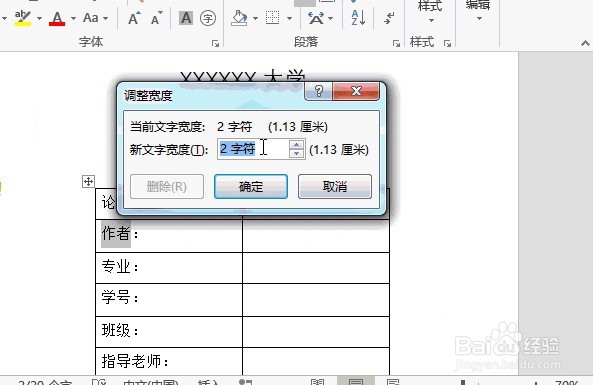Viewport: 593px width, 385px height.
Task: Decrease new text width with down spinner
Action: (x=296, y=154)
